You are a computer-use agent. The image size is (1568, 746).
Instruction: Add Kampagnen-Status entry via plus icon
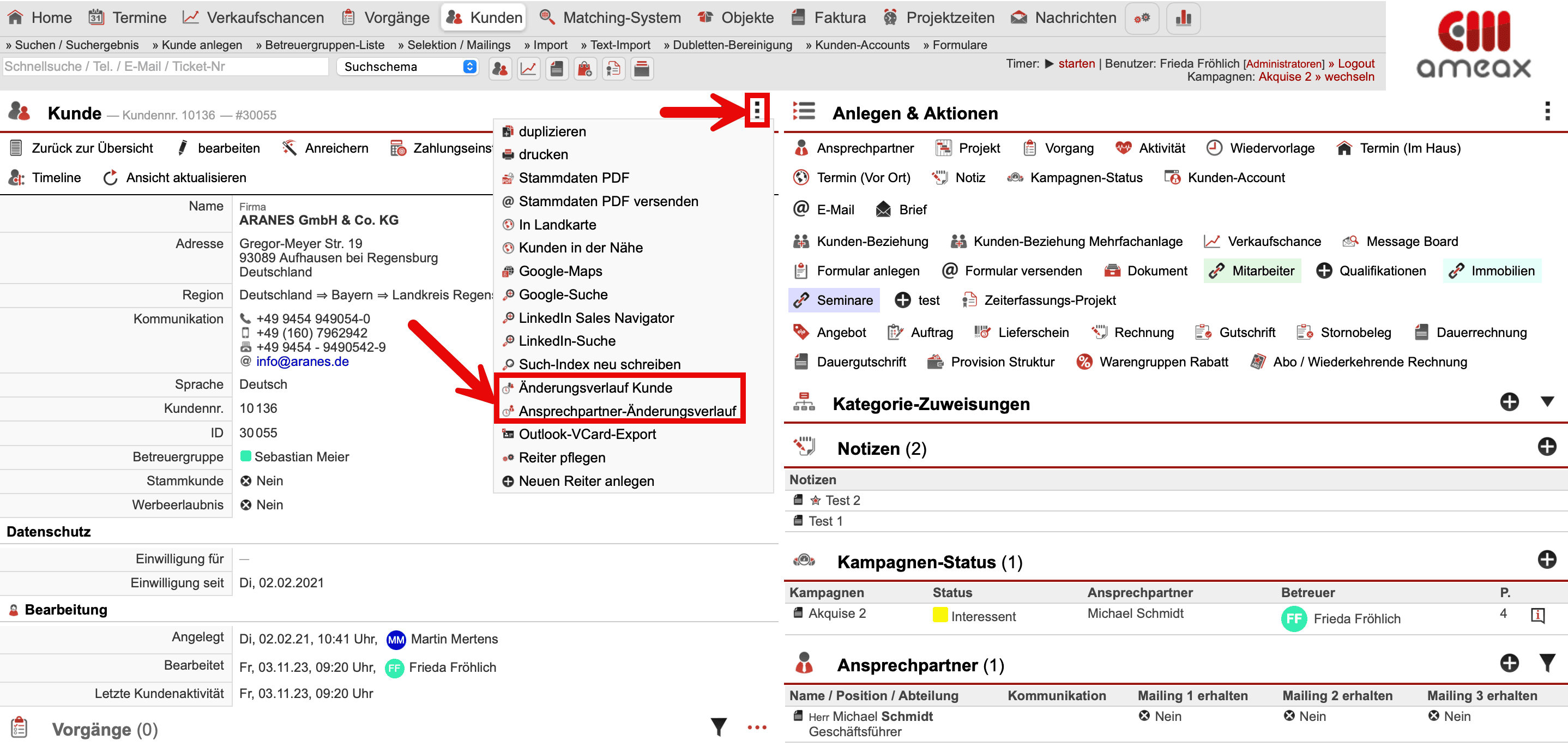pos(1546,559)
